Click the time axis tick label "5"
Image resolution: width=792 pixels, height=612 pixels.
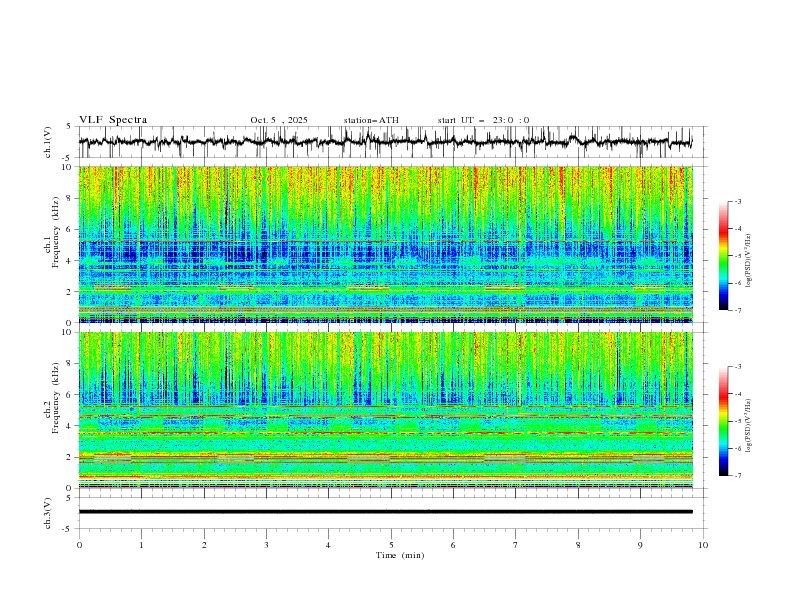[391, 545]
